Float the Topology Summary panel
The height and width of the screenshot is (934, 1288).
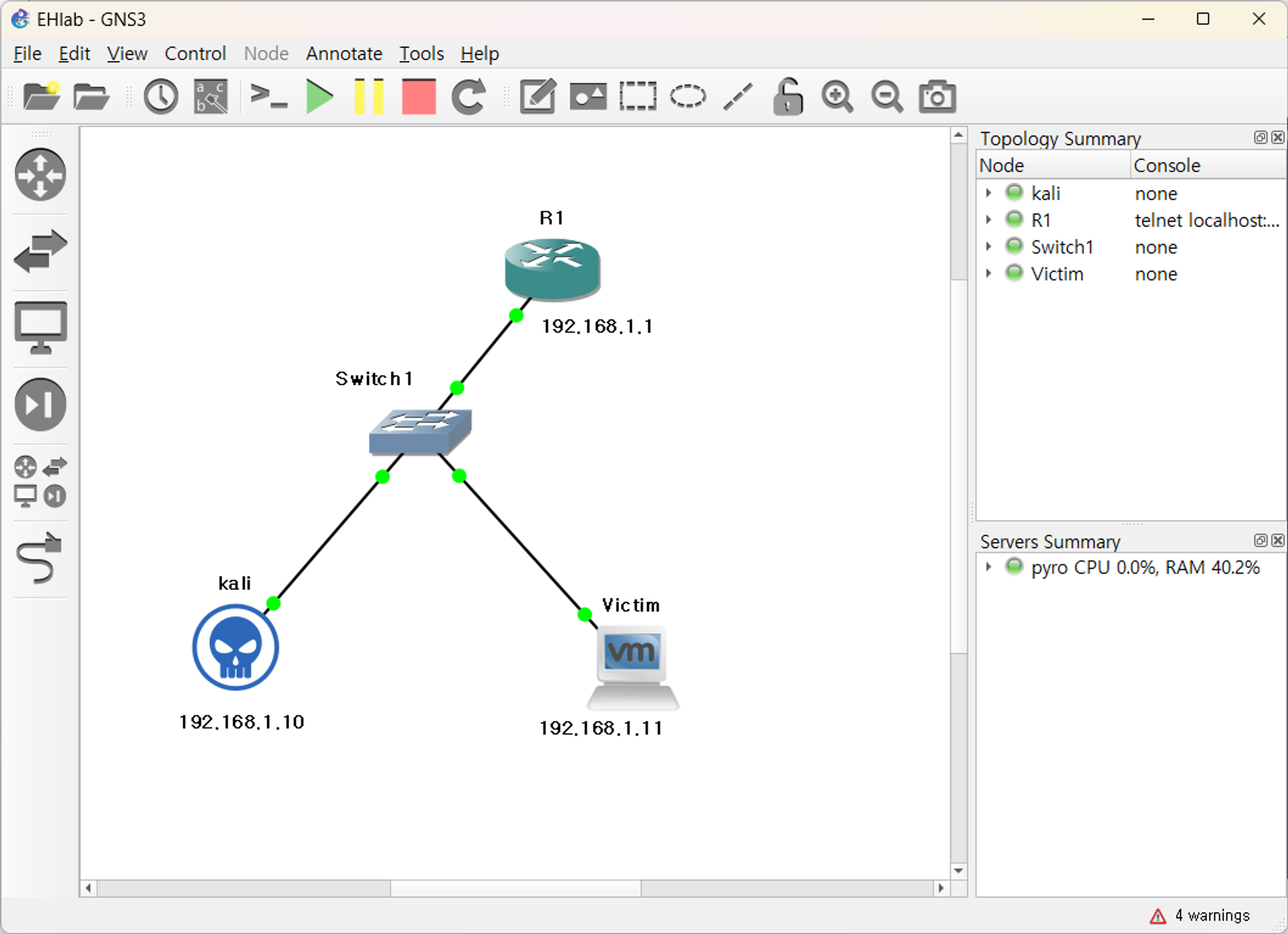(x=1260, y=137)
